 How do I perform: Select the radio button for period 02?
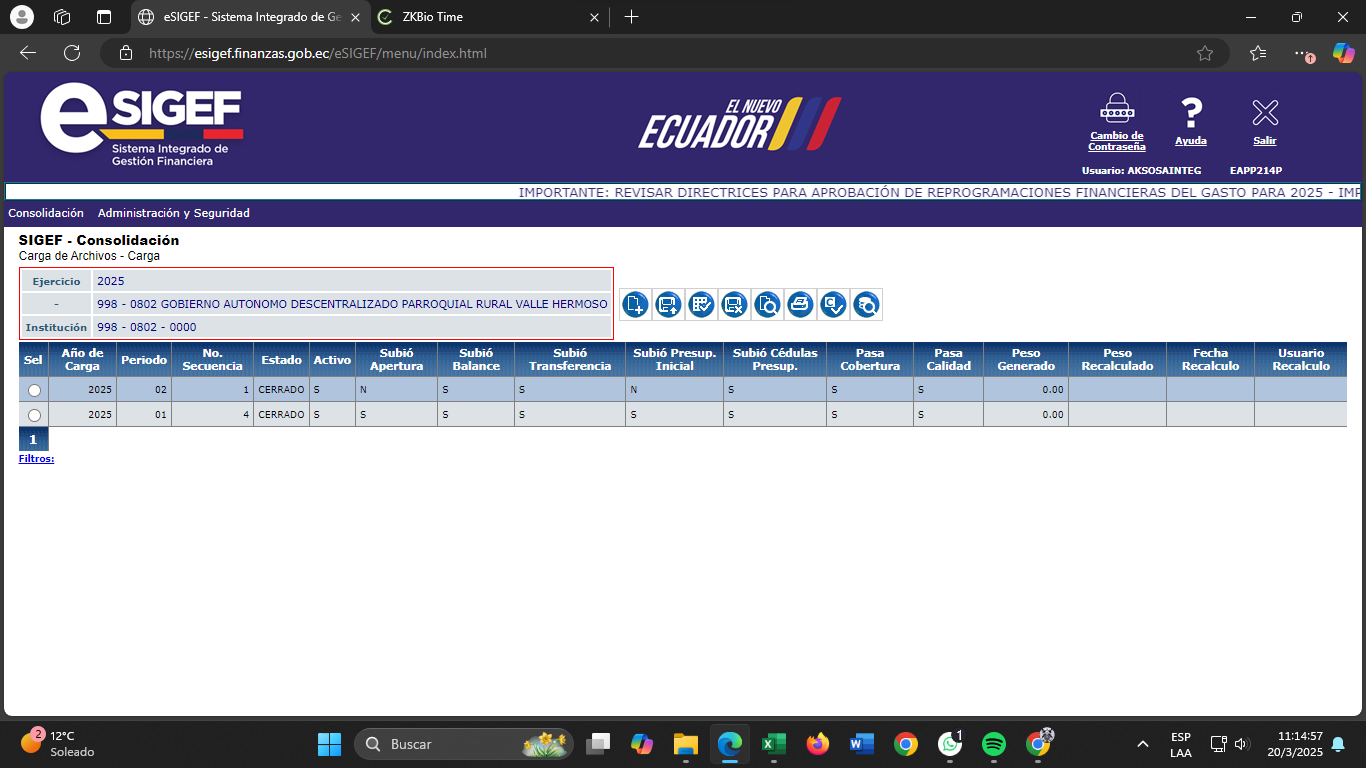pyautogui.click(x=35, y=390)
